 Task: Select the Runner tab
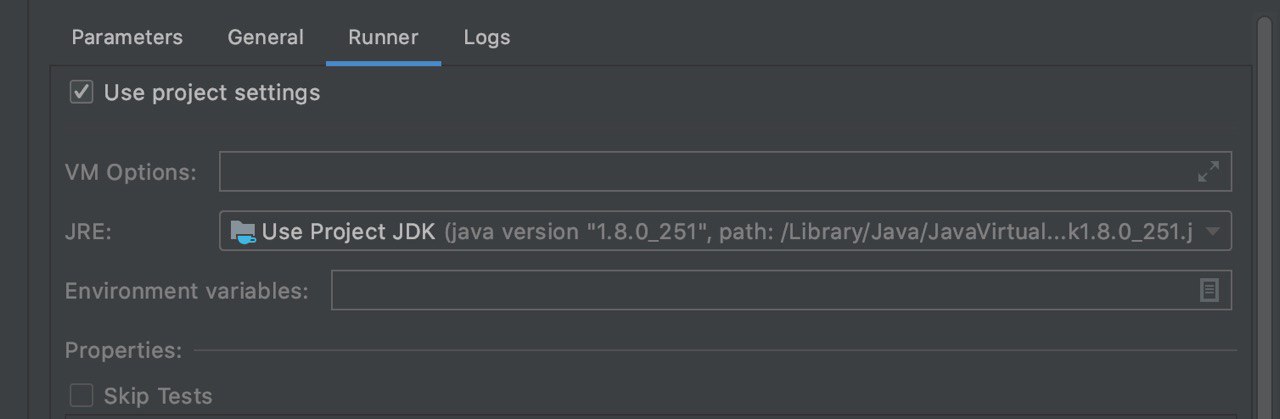click(383, 38)
